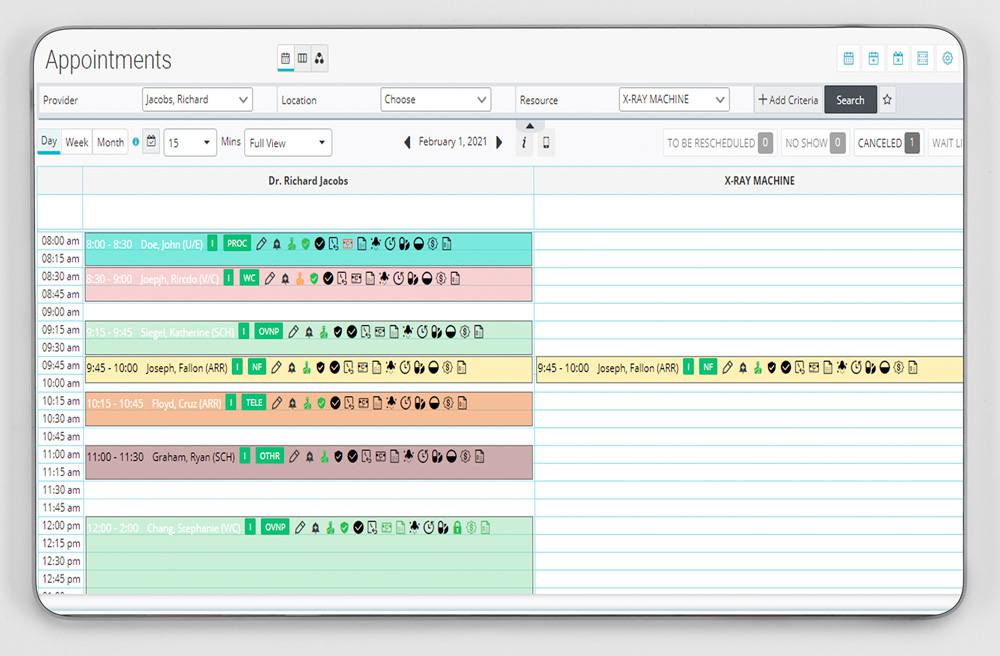
Task: Edit the Doe, John appointment with pencil icon
Action: click(261, 244)
